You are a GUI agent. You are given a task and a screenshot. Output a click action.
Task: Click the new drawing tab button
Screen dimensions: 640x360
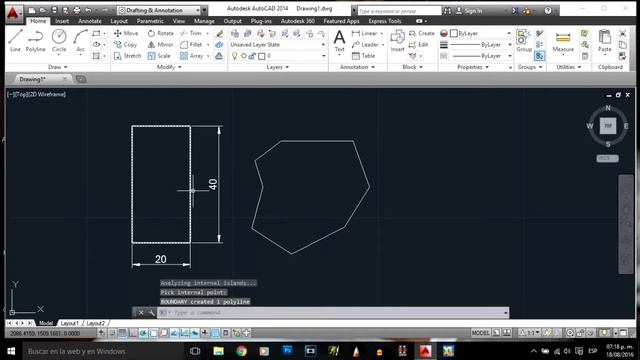[x=81, y=79]
